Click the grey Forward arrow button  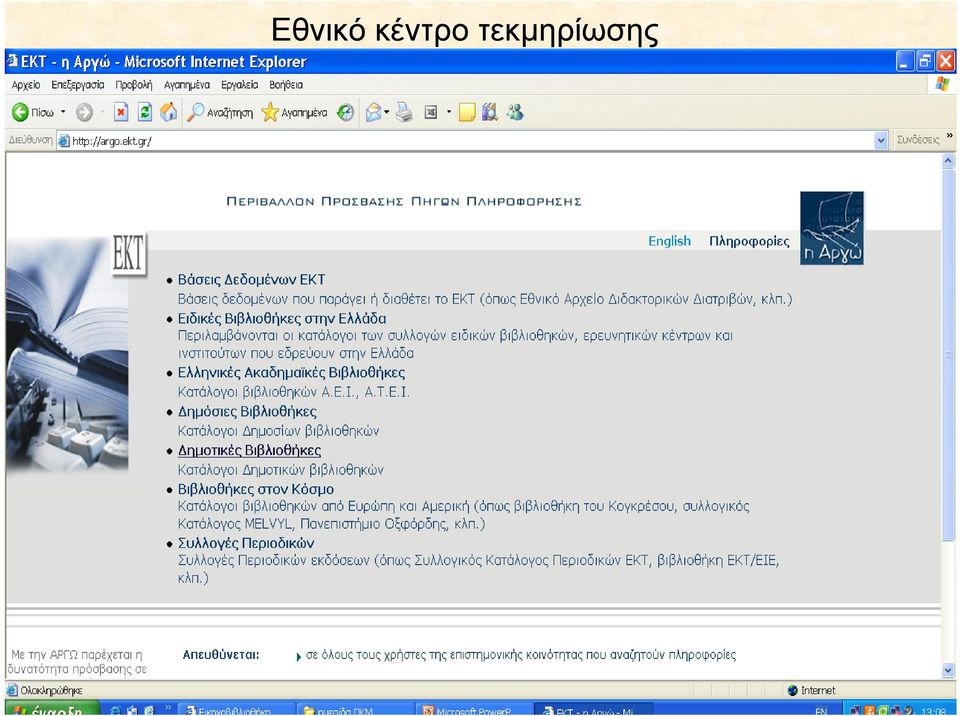coord(84,112)
